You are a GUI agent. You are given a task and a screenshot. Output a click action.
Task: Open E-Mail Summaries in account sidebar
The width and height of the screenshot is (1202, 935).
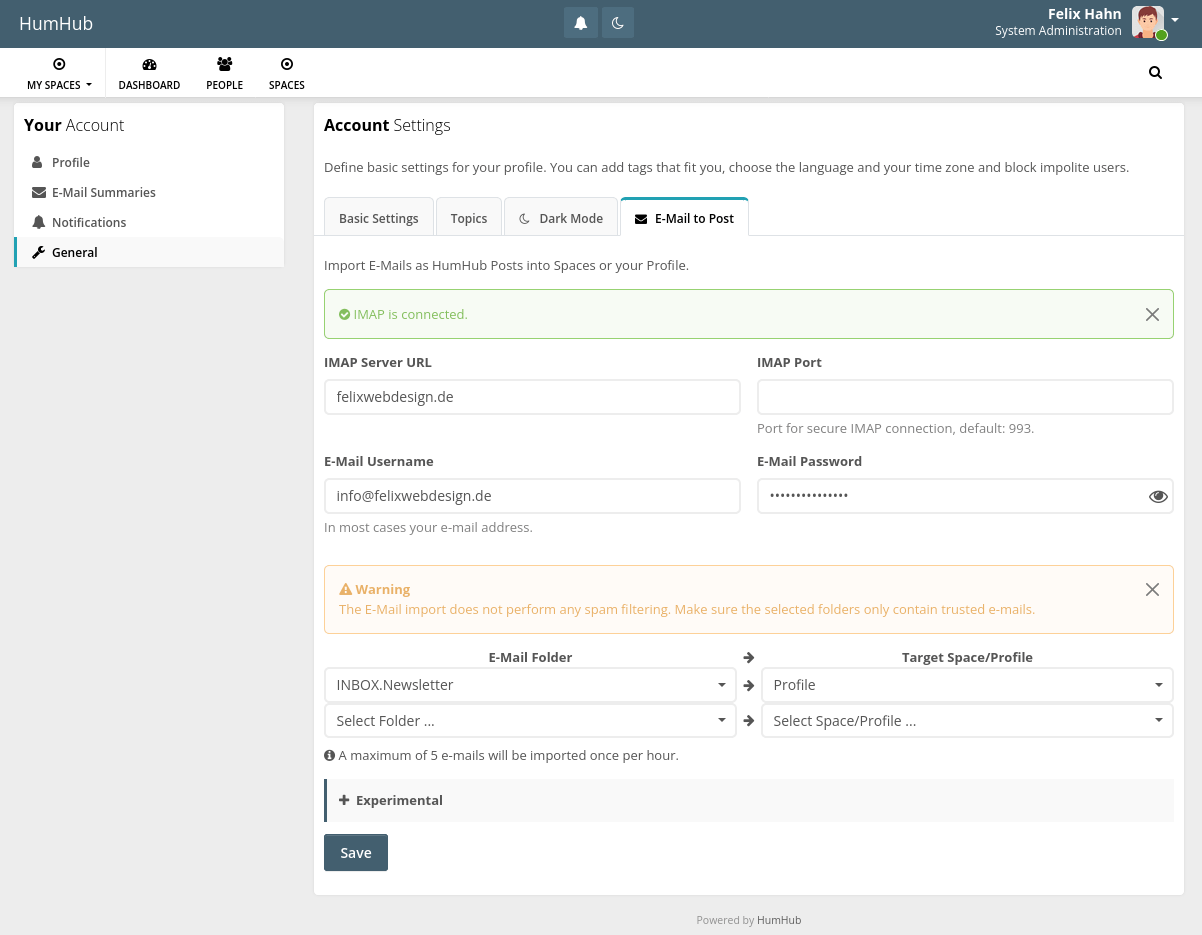(x=103, y=192)
